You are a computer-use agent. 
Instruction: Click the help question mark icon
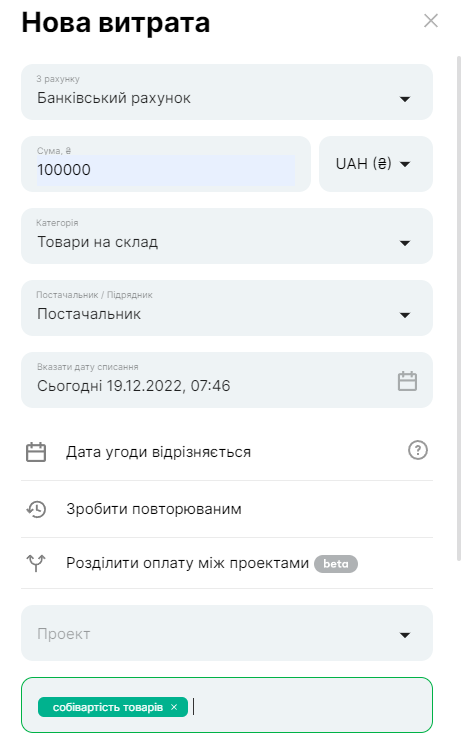418,450
